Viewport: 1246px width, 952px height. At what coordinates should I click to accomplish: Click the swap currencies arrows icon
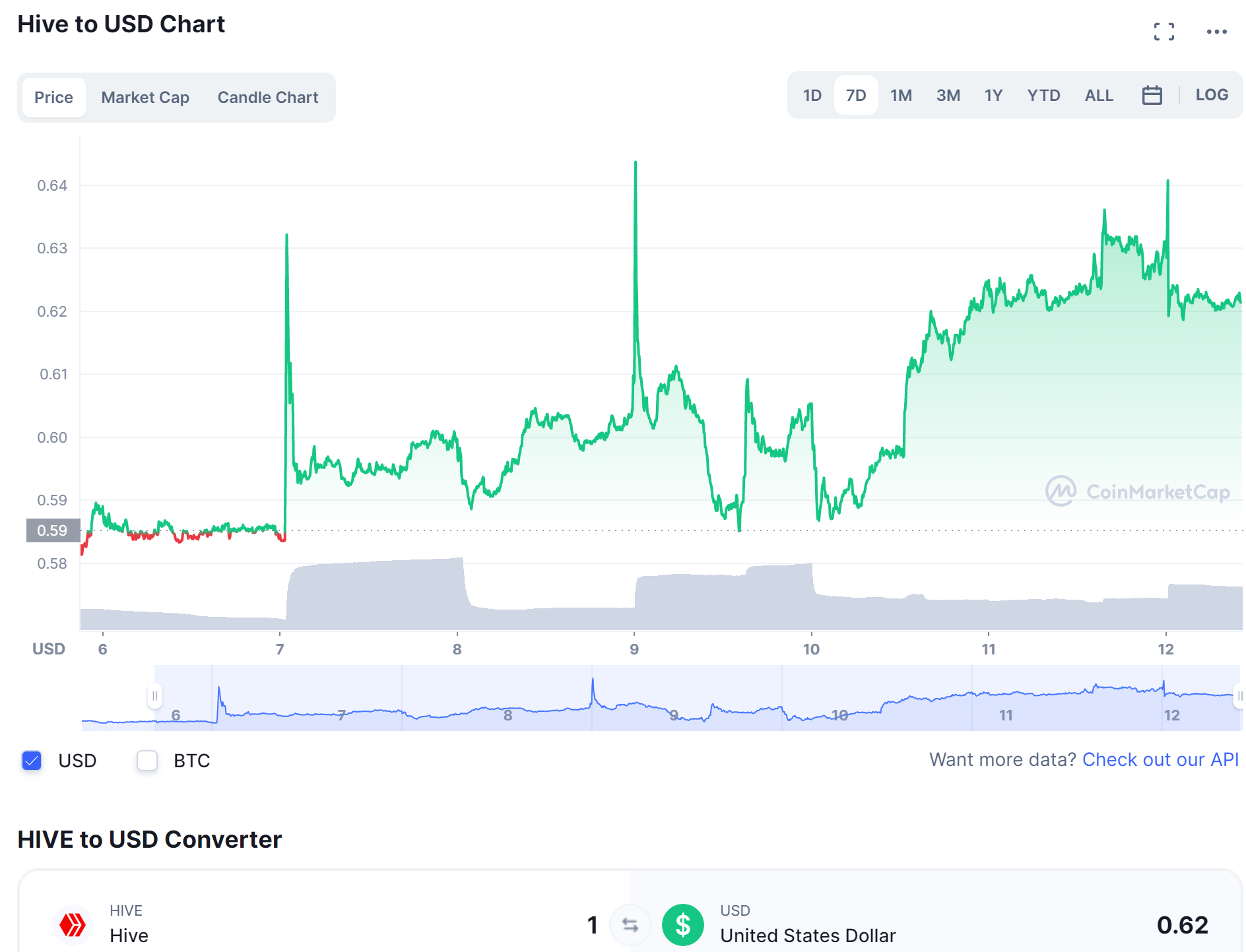630,925
